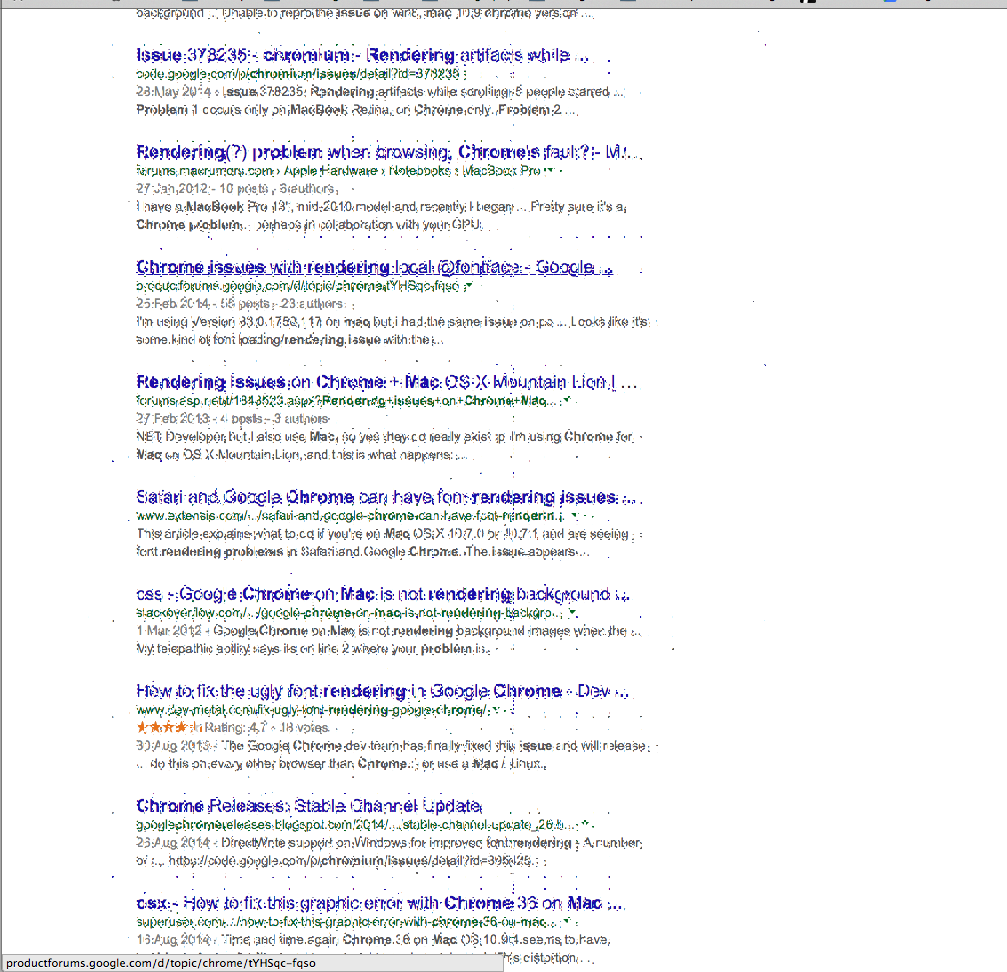Expand dropdown arrow beside googlechromereleases.blogspot.com URL

click(586, 824)
